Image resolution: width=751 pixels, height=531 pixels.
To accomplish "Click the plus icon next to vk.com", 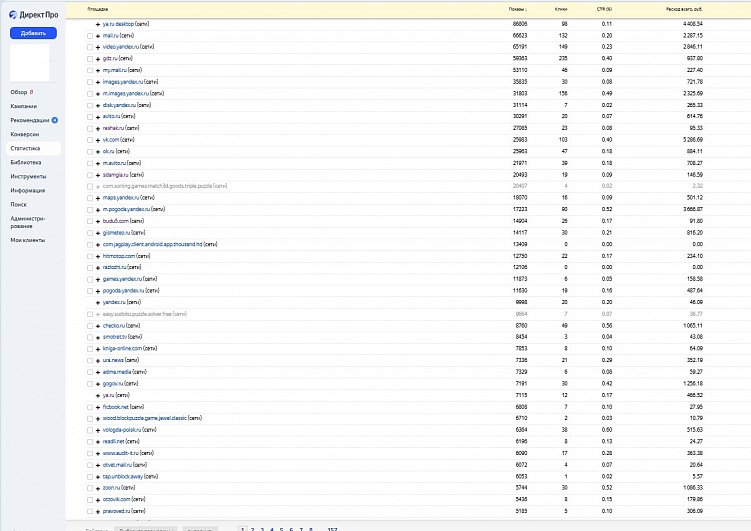I will click(x=98, y=140).
